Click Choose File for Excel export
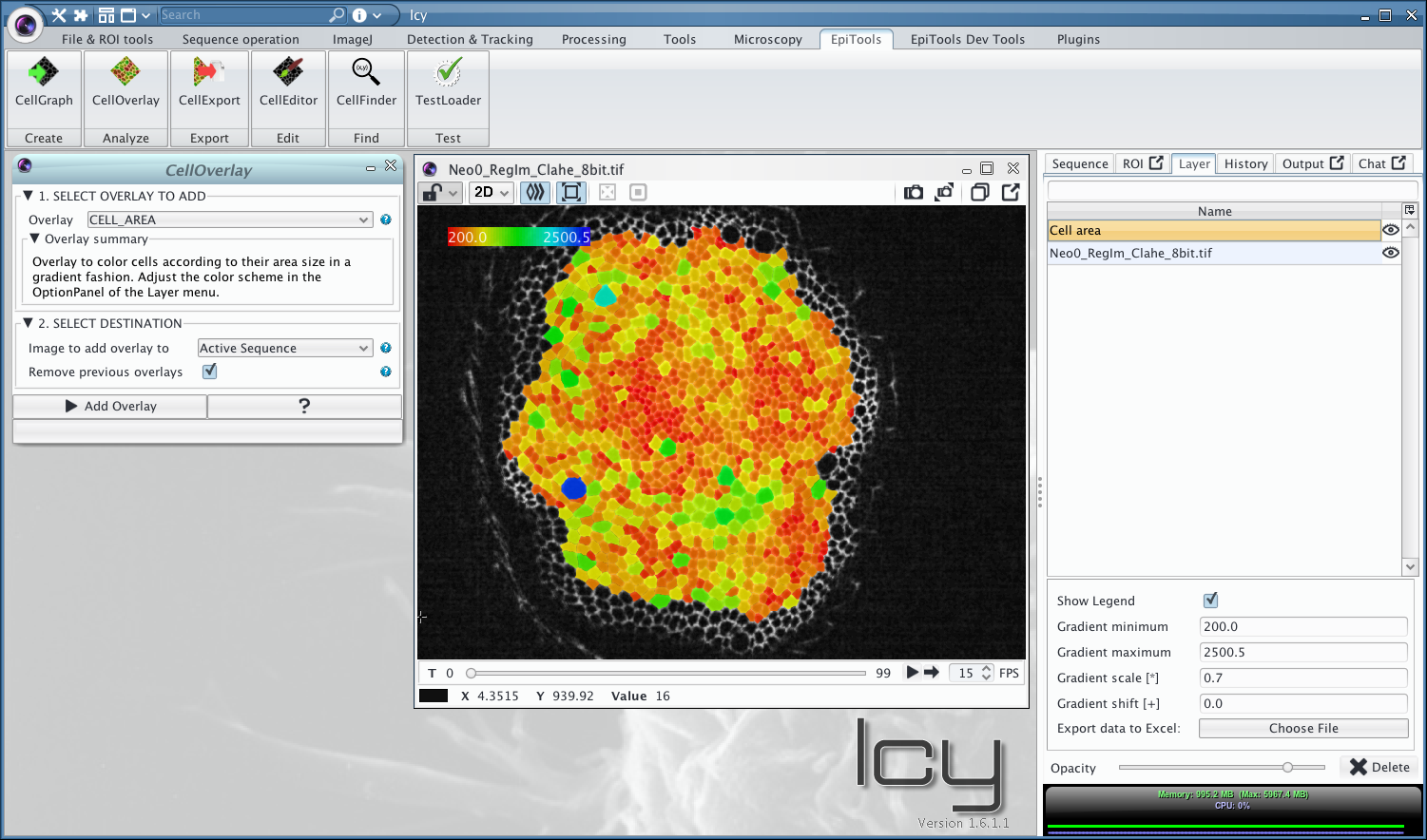Screen dimensions: 1427x840 1303,728
